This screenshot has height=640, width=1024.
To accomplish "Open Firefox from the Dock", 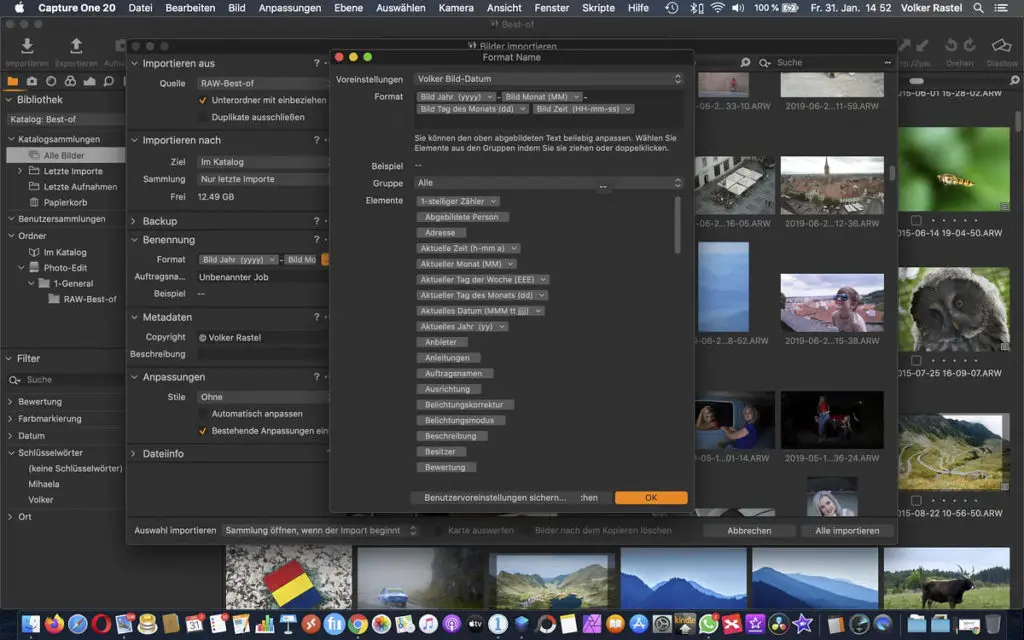I will (x=54, y=624).
